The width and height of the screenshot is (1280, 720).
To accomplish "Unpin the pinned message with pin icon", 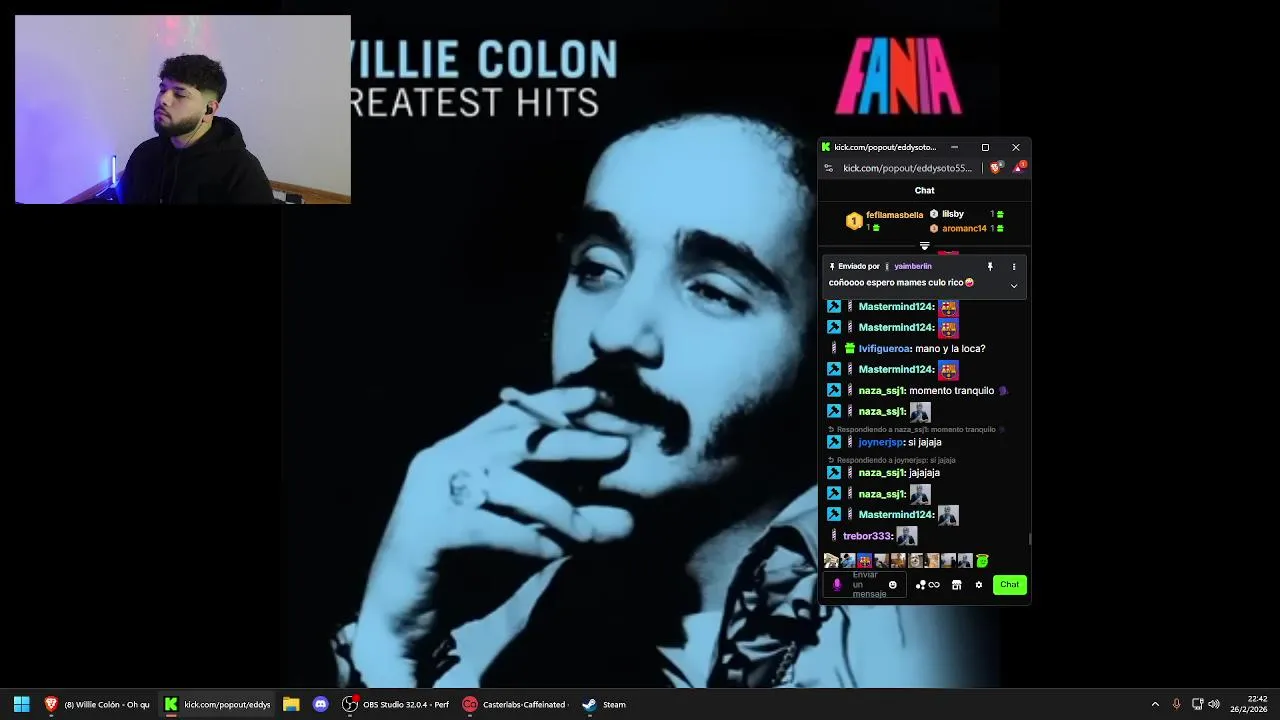I will (x=990, y=267).
